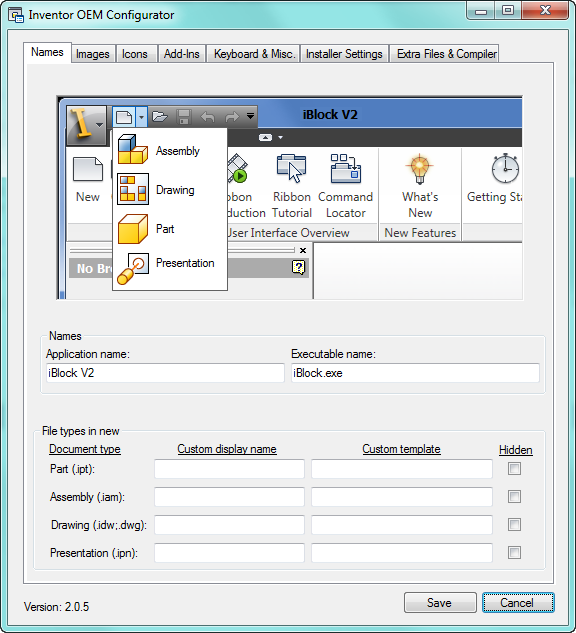
Task: Click the Application name input field
Action: [165, 373]
